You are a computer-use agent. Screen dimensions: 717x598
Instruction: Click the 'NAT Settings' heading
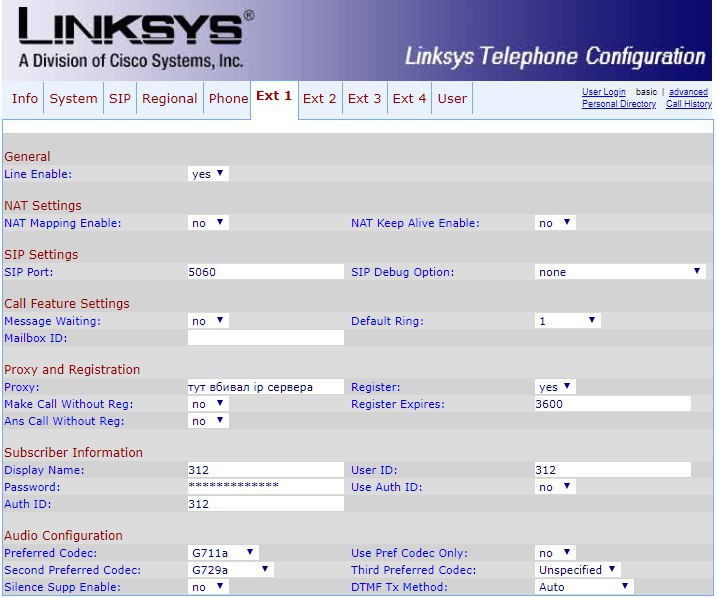43,205
